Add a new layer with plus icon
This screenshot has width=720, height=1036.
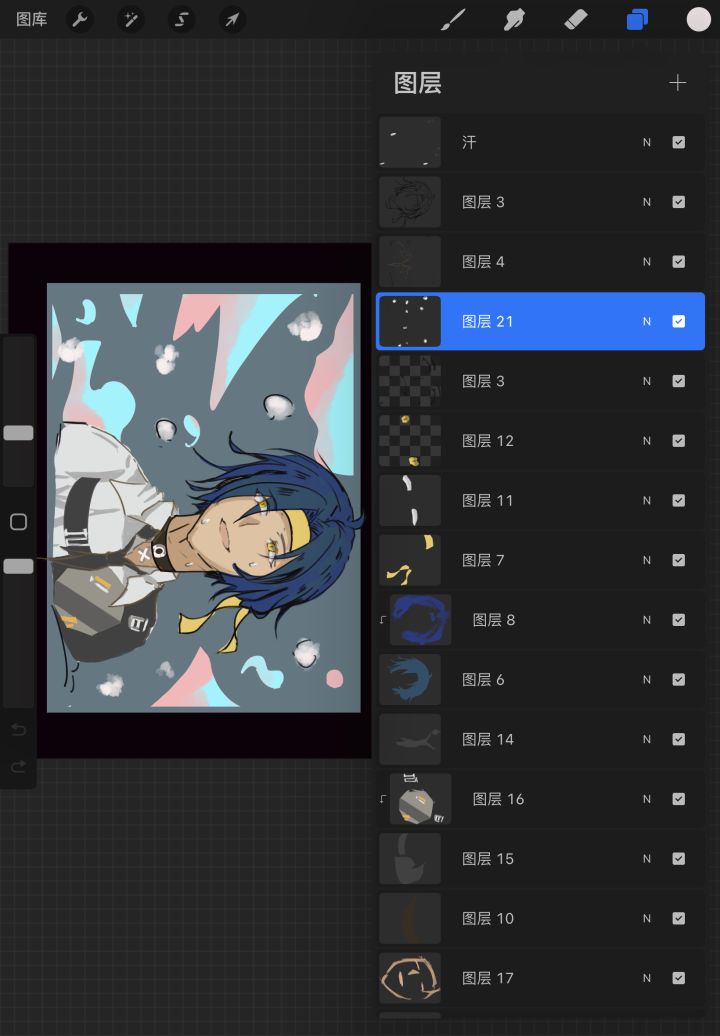click(677, 83)
